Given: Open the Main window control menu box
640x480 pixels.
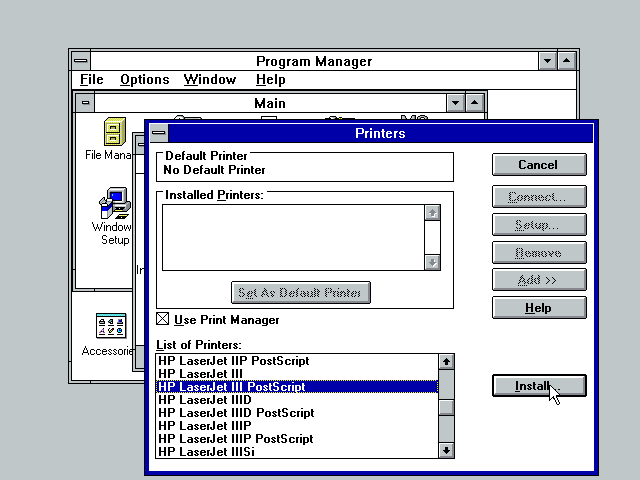Looking at the screenshot, I should (85, 102).
